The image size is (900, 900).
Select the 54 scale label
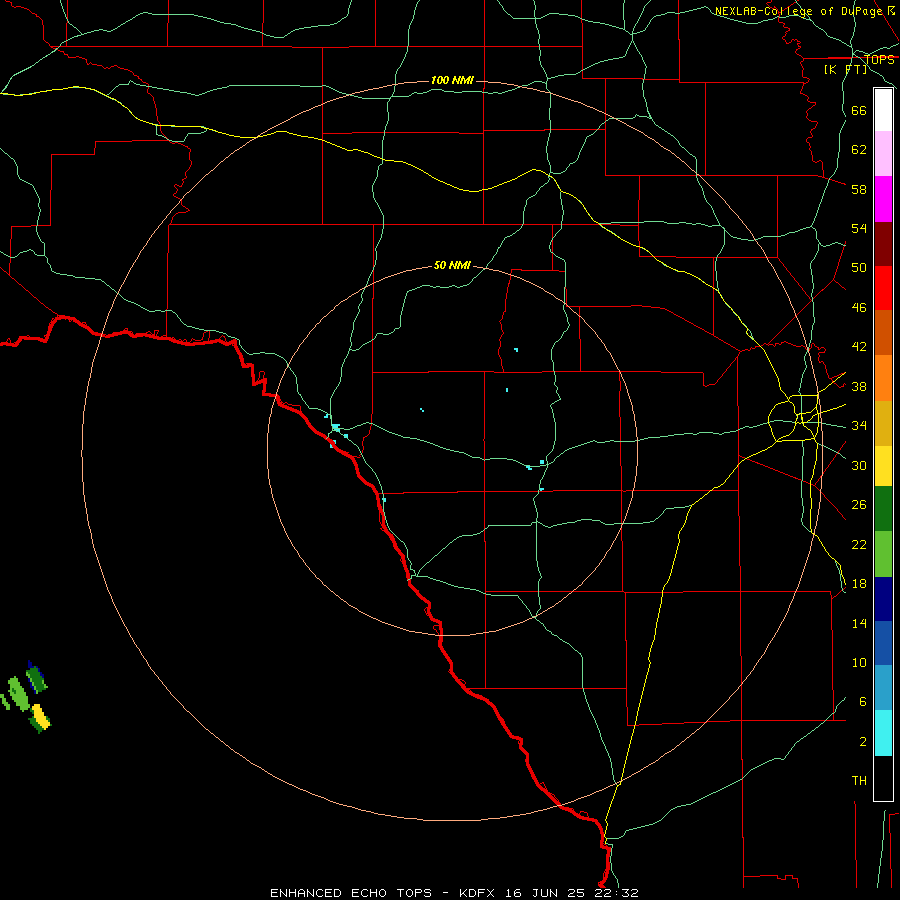[x=859, y=228]
